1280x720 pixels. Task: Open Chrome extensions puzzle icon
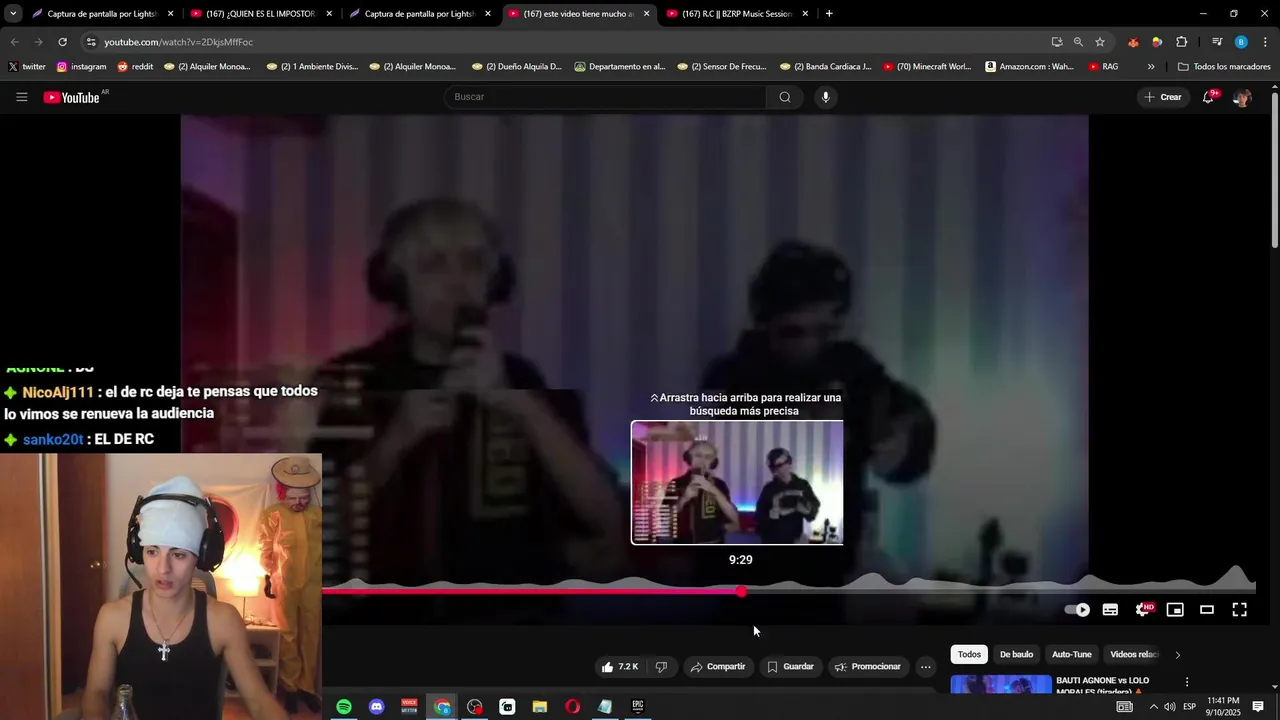click(1182, 42)
